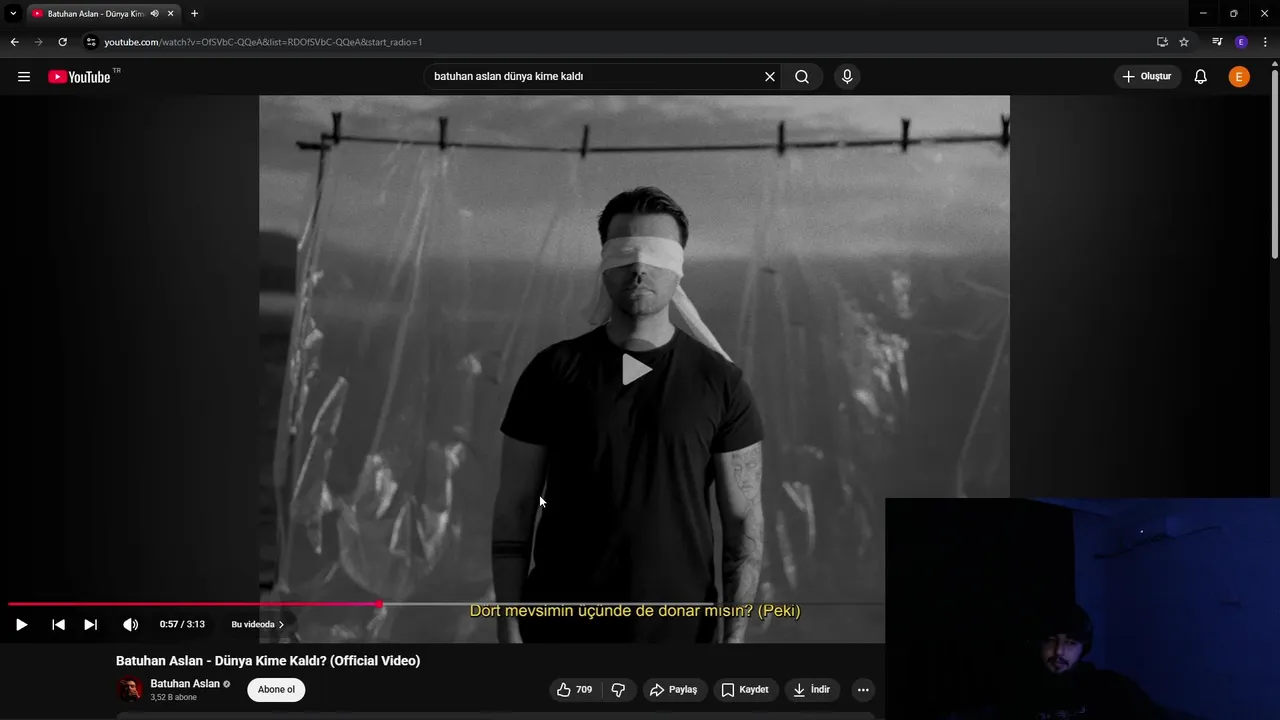Click the search magnifier button

coord(802,77)
